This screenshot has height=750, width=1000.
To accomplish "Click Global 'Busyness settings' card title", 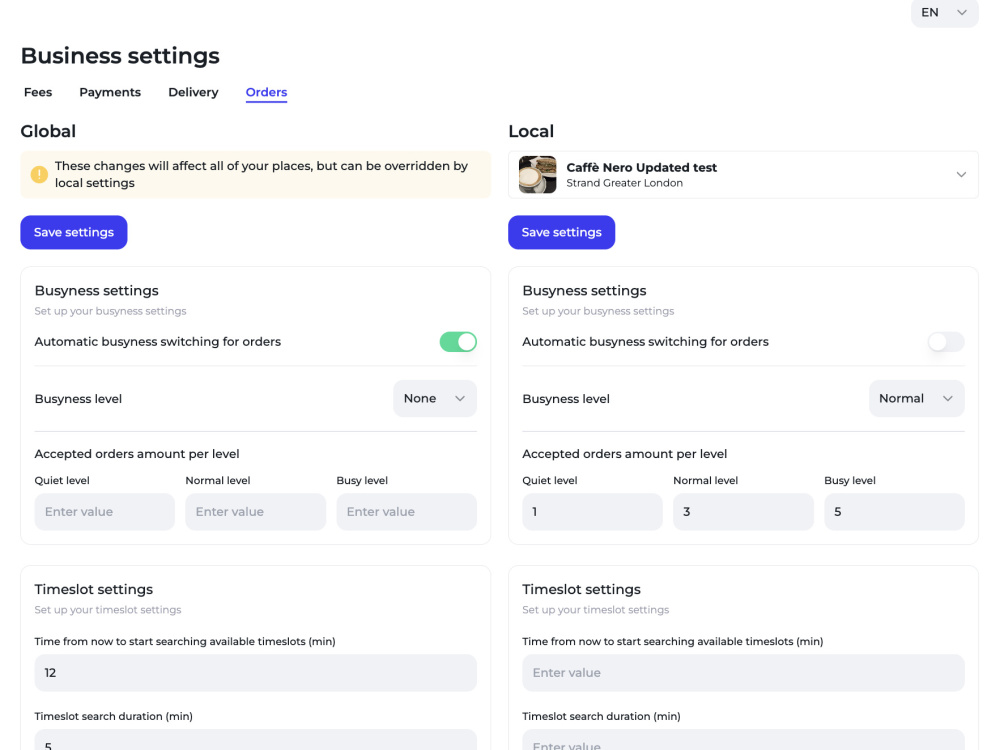I will pos(96,291).
